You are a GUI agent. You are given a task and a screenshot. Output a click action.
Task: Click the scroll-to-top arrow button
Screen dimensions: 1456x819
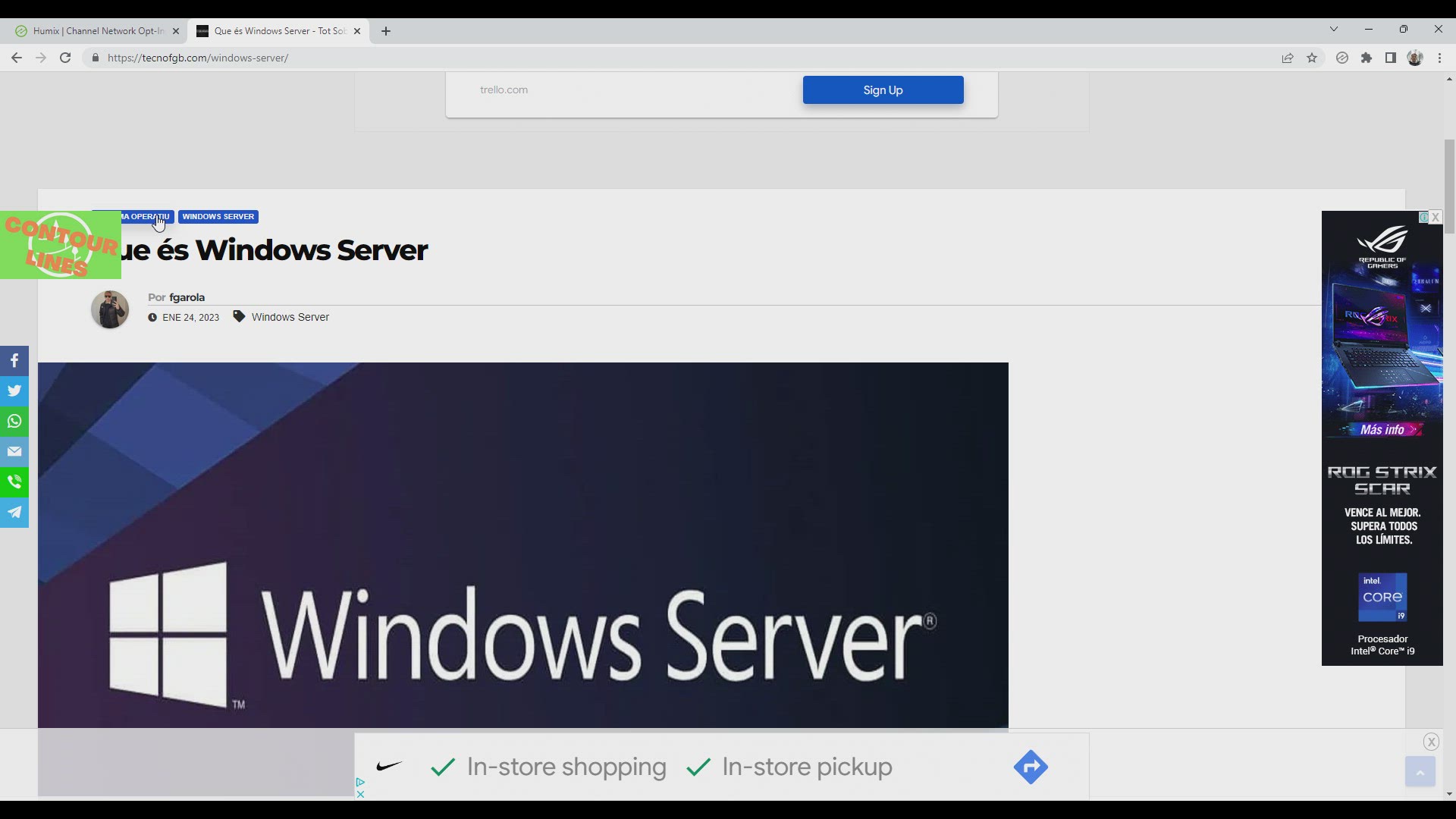pos(1420,772)
